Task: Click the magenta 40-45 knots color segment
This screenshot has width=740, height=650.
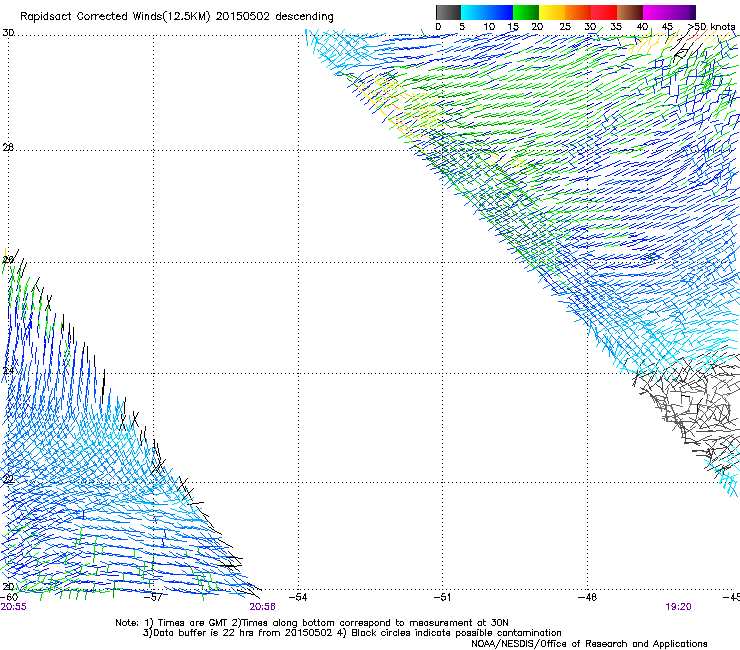Action: pyautogui.click(x=656, y=12)
